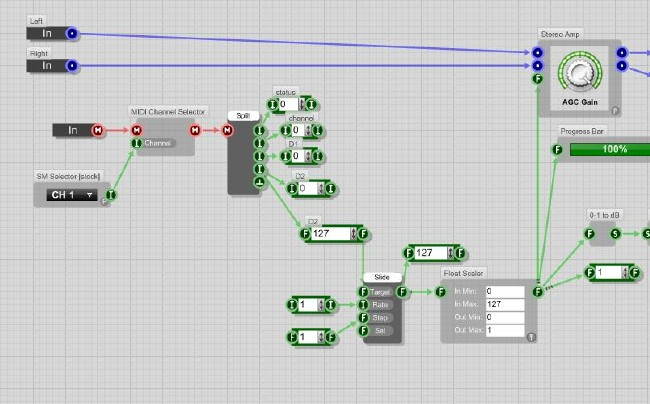Click the In Min field of Float Scaler
This screenshot has height=404, width=650.
click(504, 293)
